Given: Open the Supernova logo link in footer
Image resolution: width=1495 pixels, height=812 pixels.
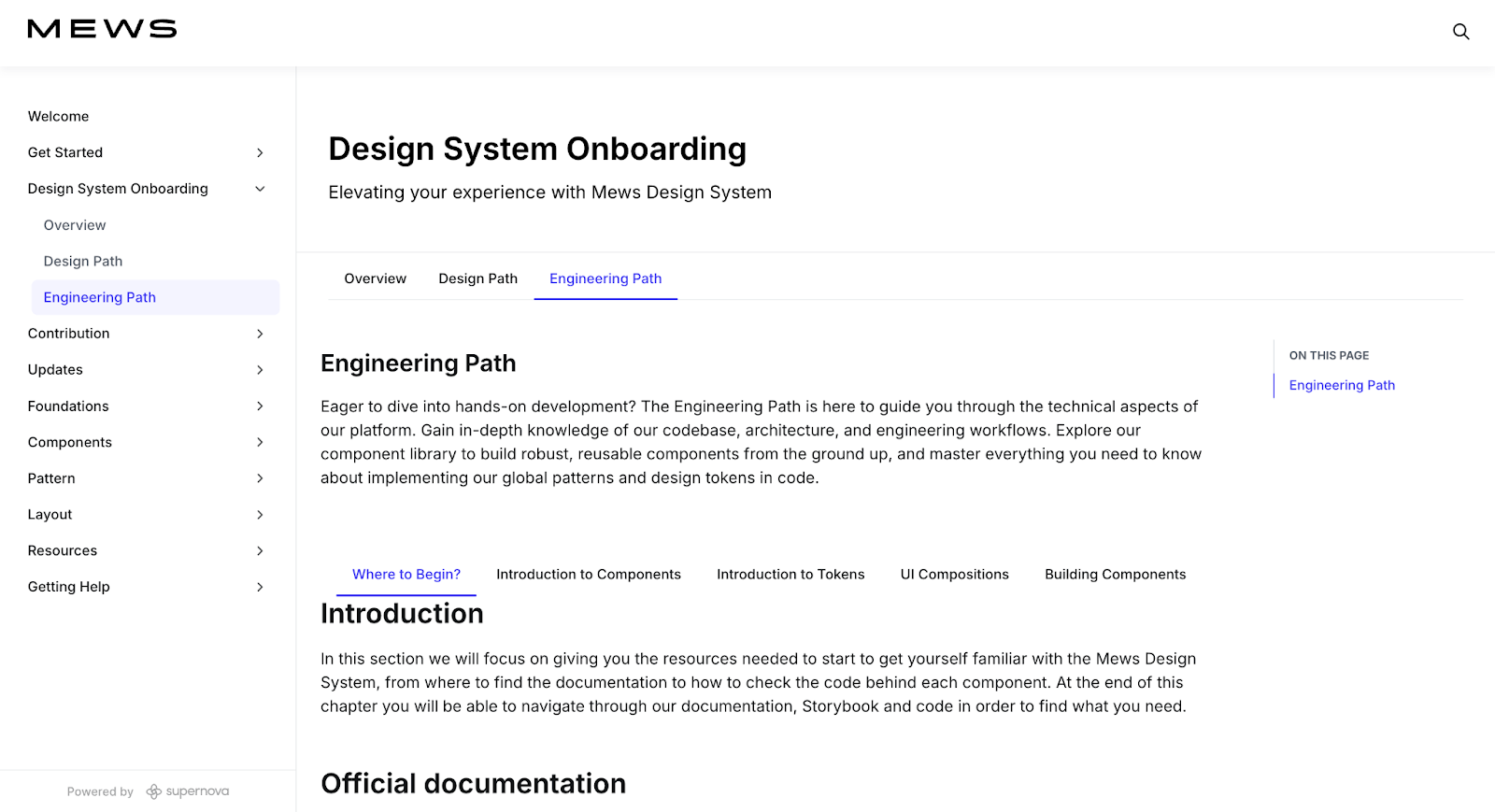Looking at the screenshot, I should (x=188, y=791).
